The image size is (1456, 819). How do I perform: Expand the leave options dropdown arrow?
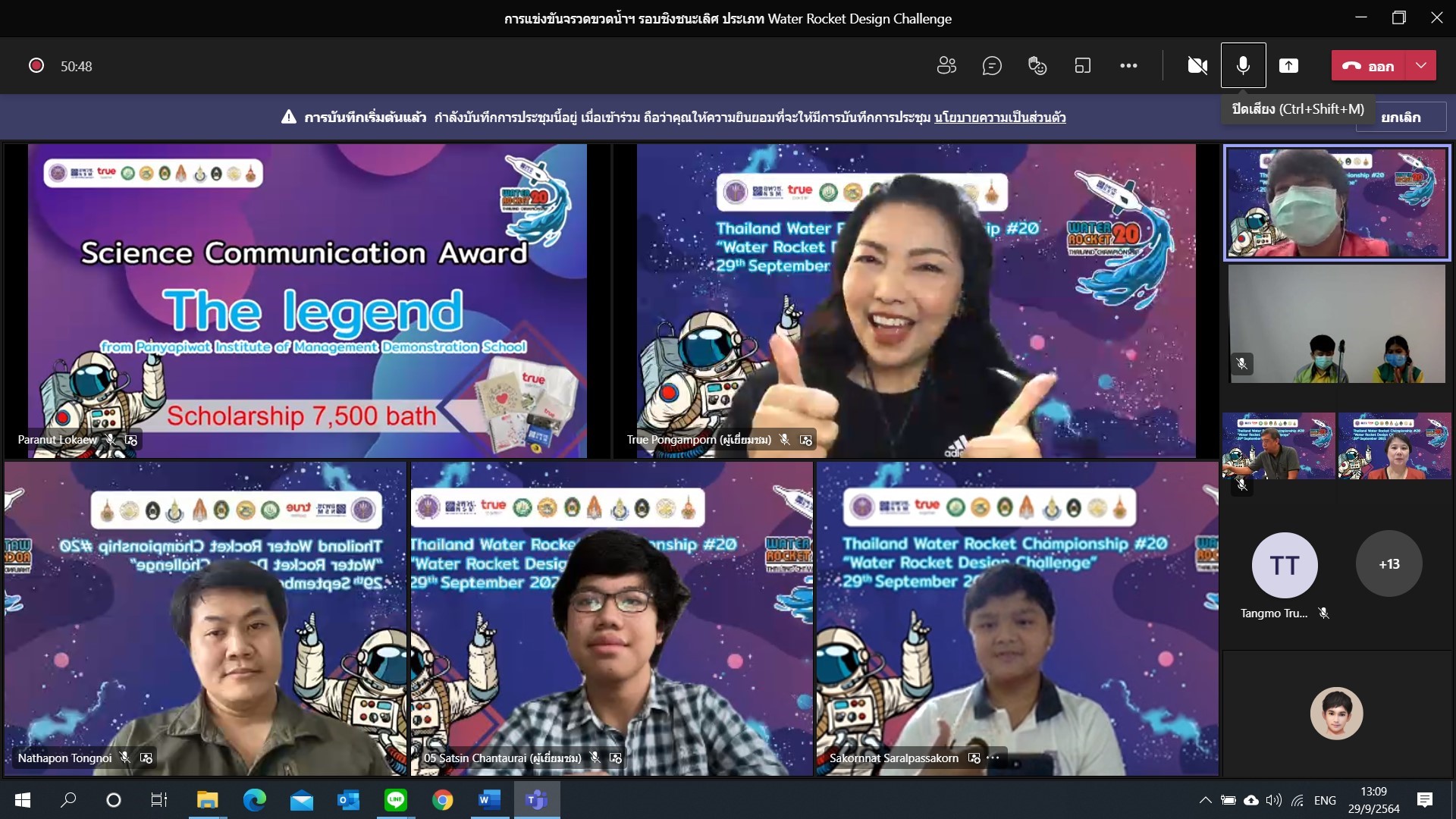(x=1421, y=66)
